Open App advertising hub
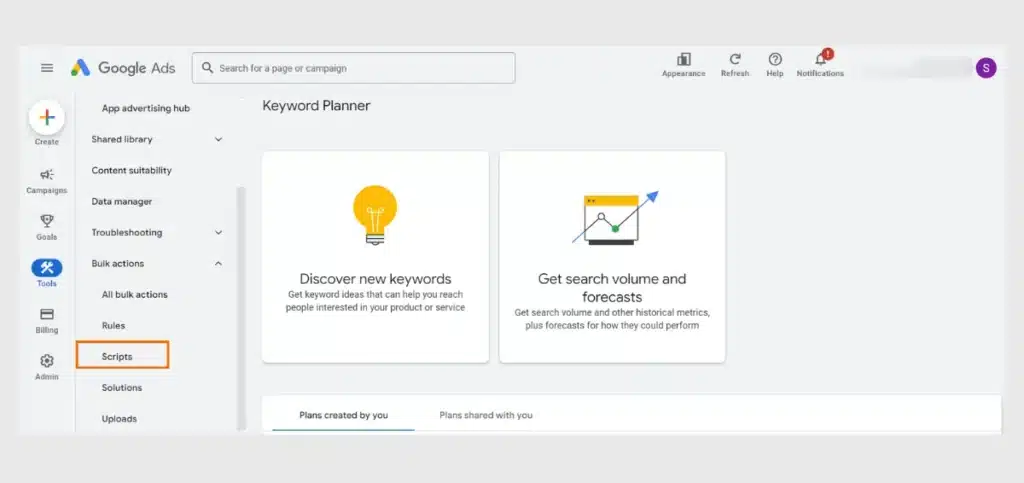This screenshot has height=483, width=1024. click(x=146, y=108)
